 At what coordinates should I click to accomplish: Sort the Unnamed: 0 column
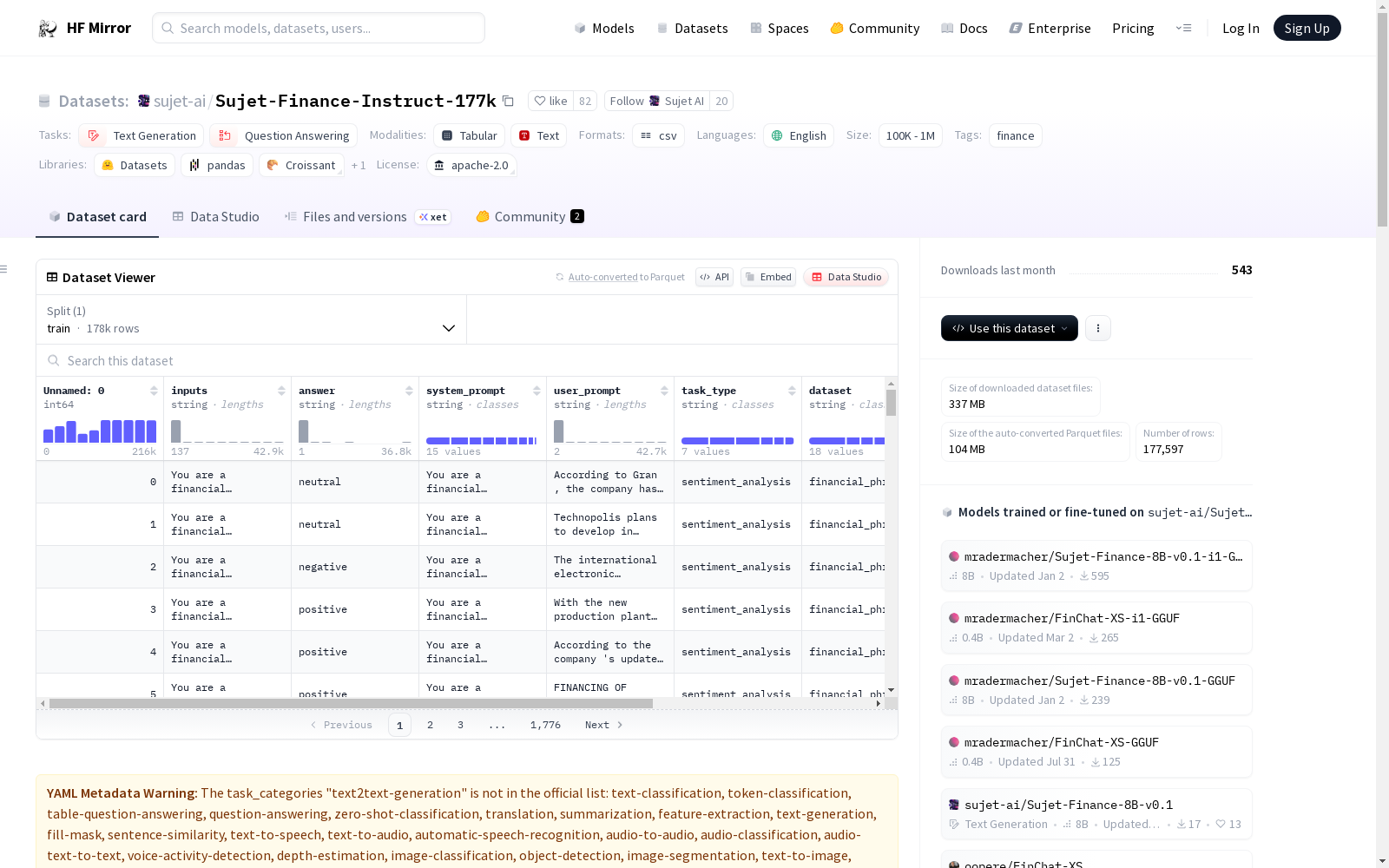[x=154, y=391]
